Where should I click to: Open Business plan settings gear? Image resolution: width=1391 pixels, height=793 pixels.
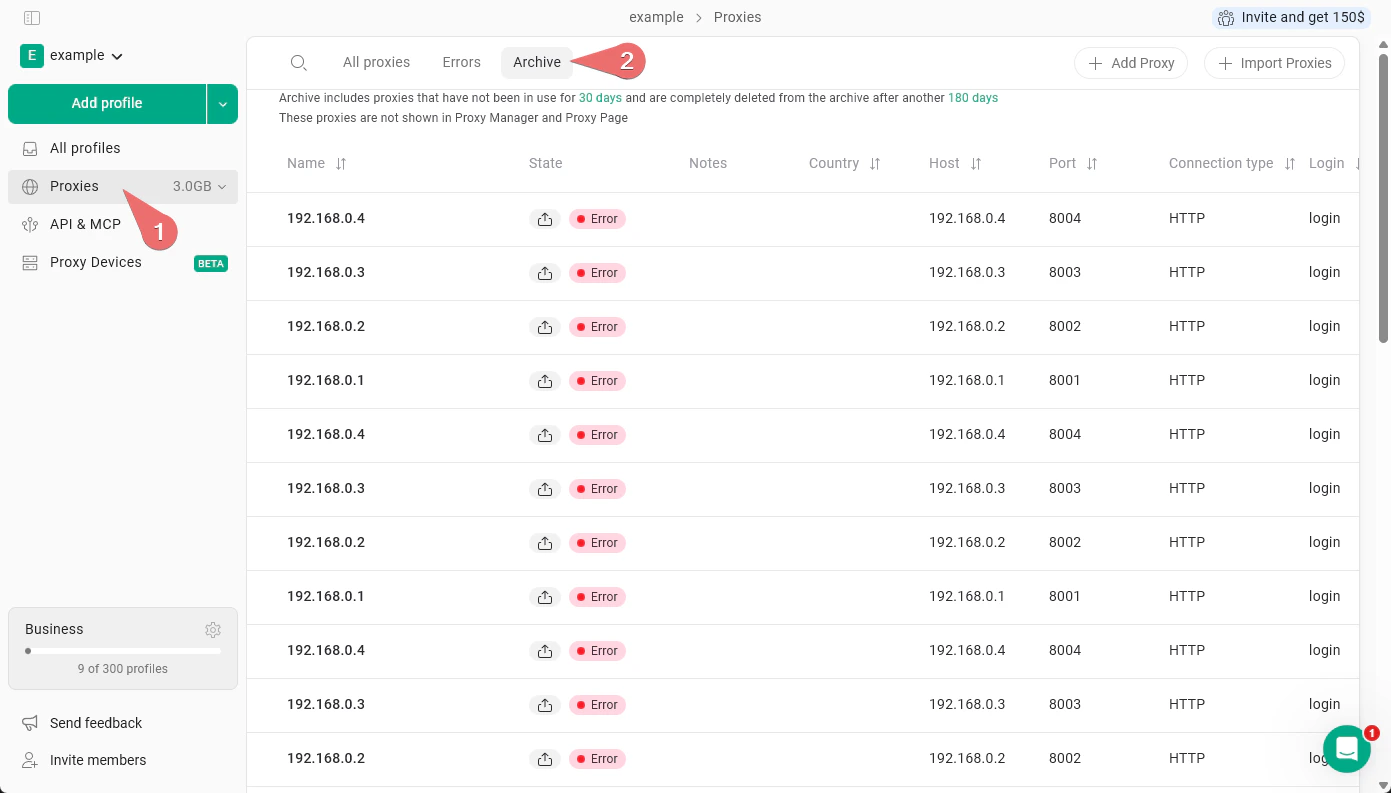[213, 629]
